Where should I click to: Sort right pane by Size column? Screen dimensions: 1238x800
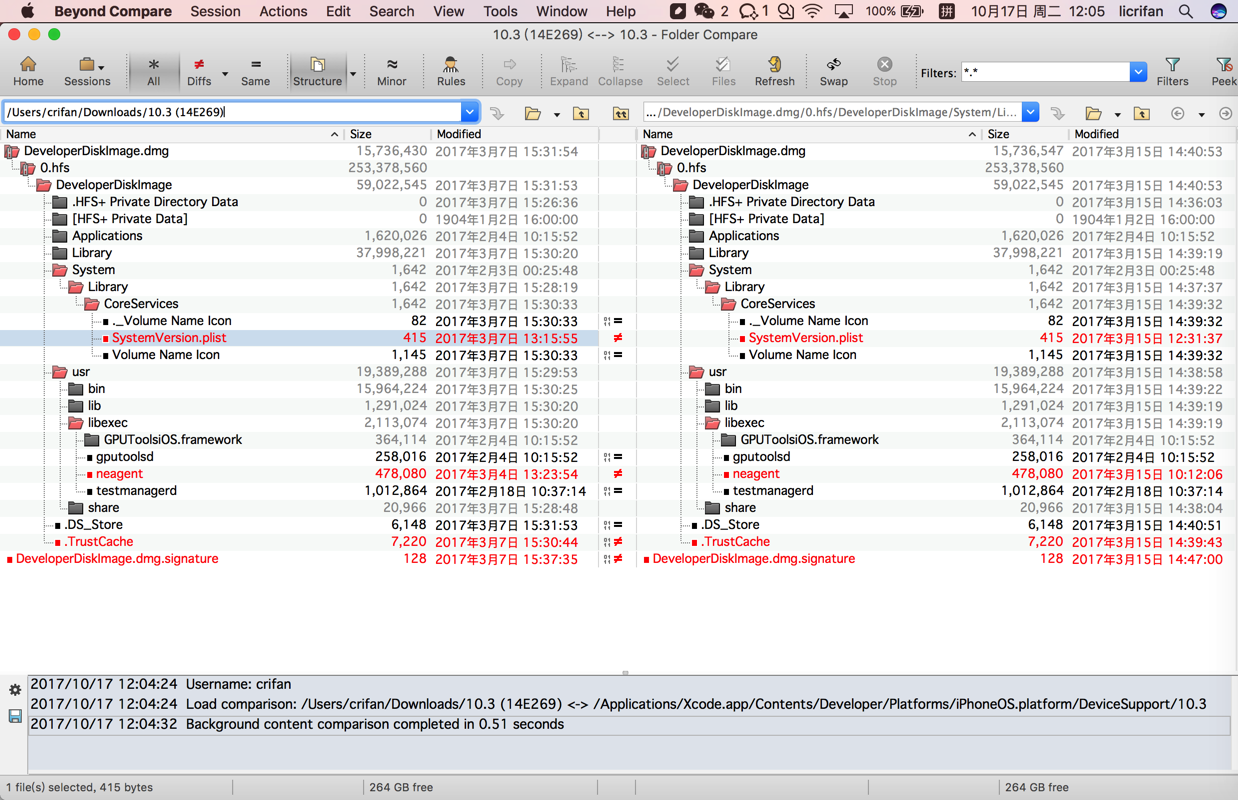click(1025, 134)
